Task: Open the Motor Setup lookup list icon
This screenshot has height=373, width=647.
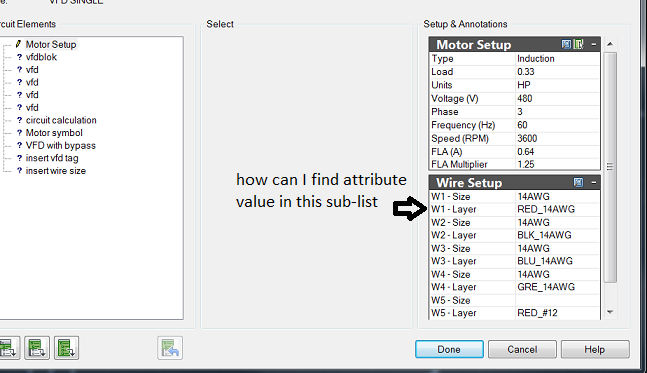Action: coord(579,44)
